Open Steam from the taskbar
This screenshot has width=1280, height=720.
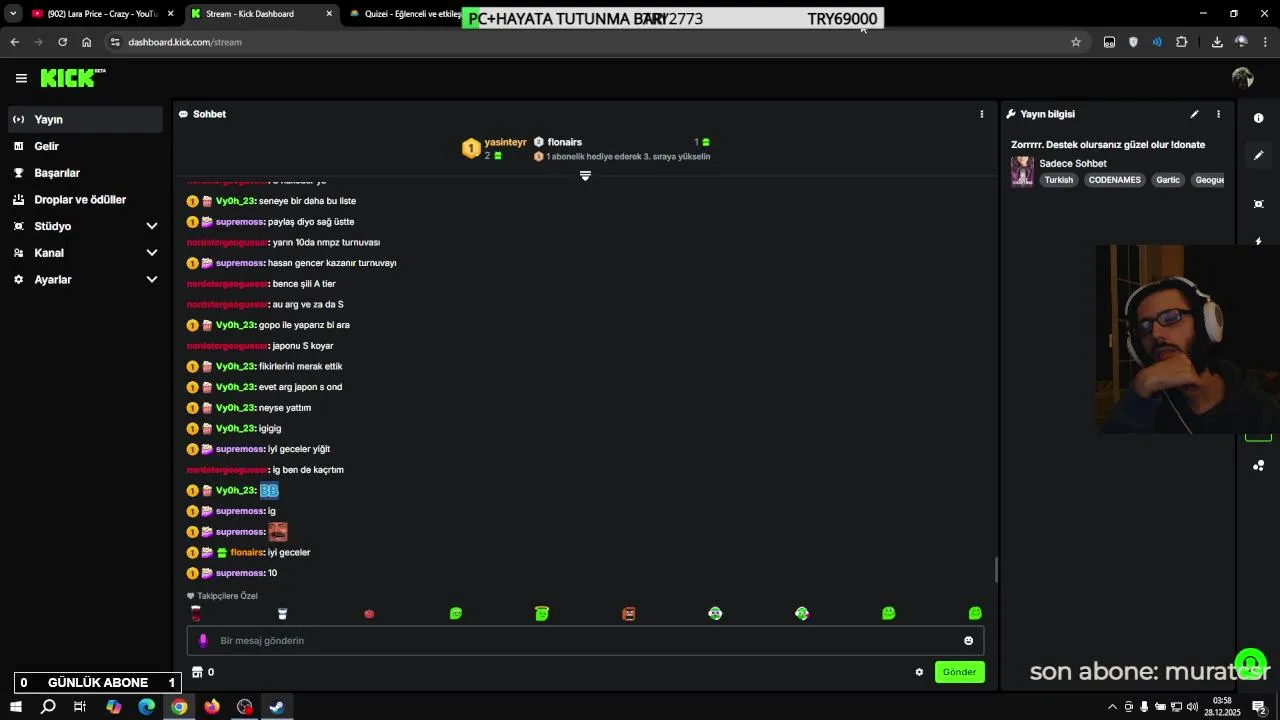click(x=277, y=707)
